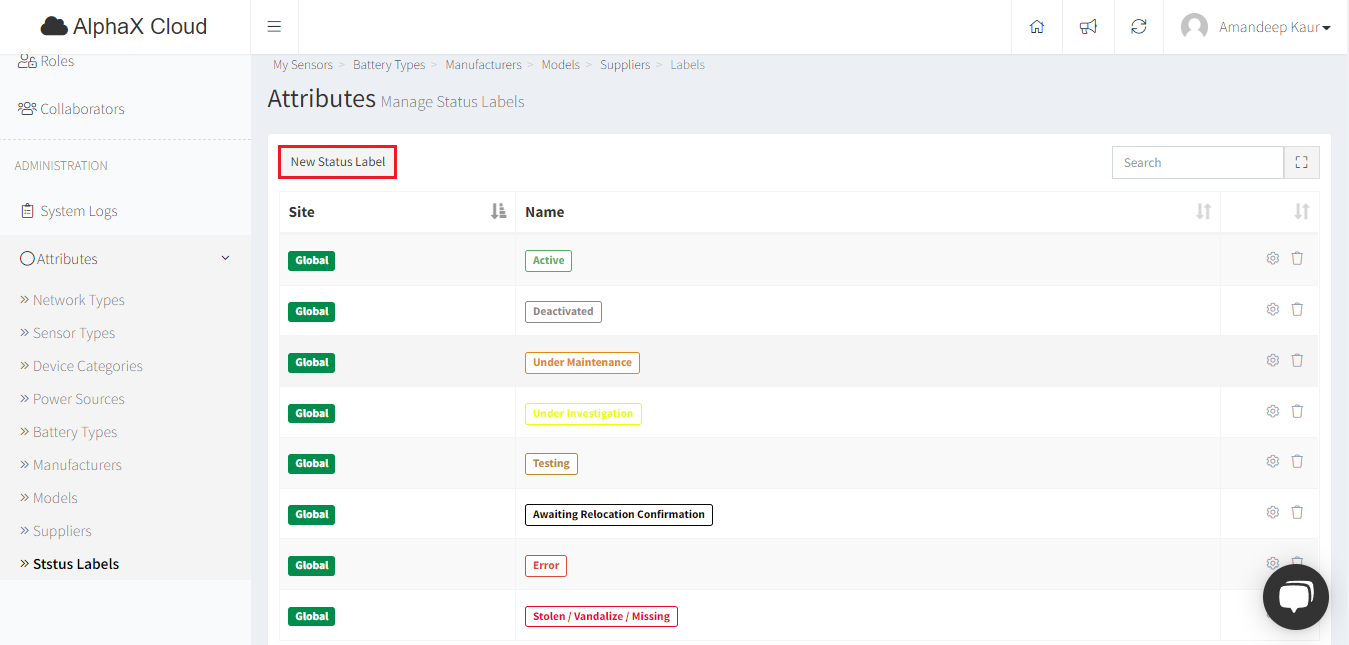Viewport: 1349px width, 645px height.
Task: Open Sensor Types in sidebar
Action: click(74, 333)
